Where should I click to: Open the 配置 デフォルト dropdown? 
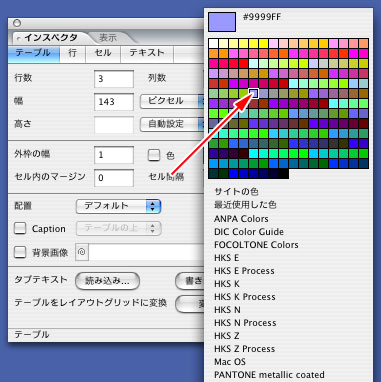point(119,206)
